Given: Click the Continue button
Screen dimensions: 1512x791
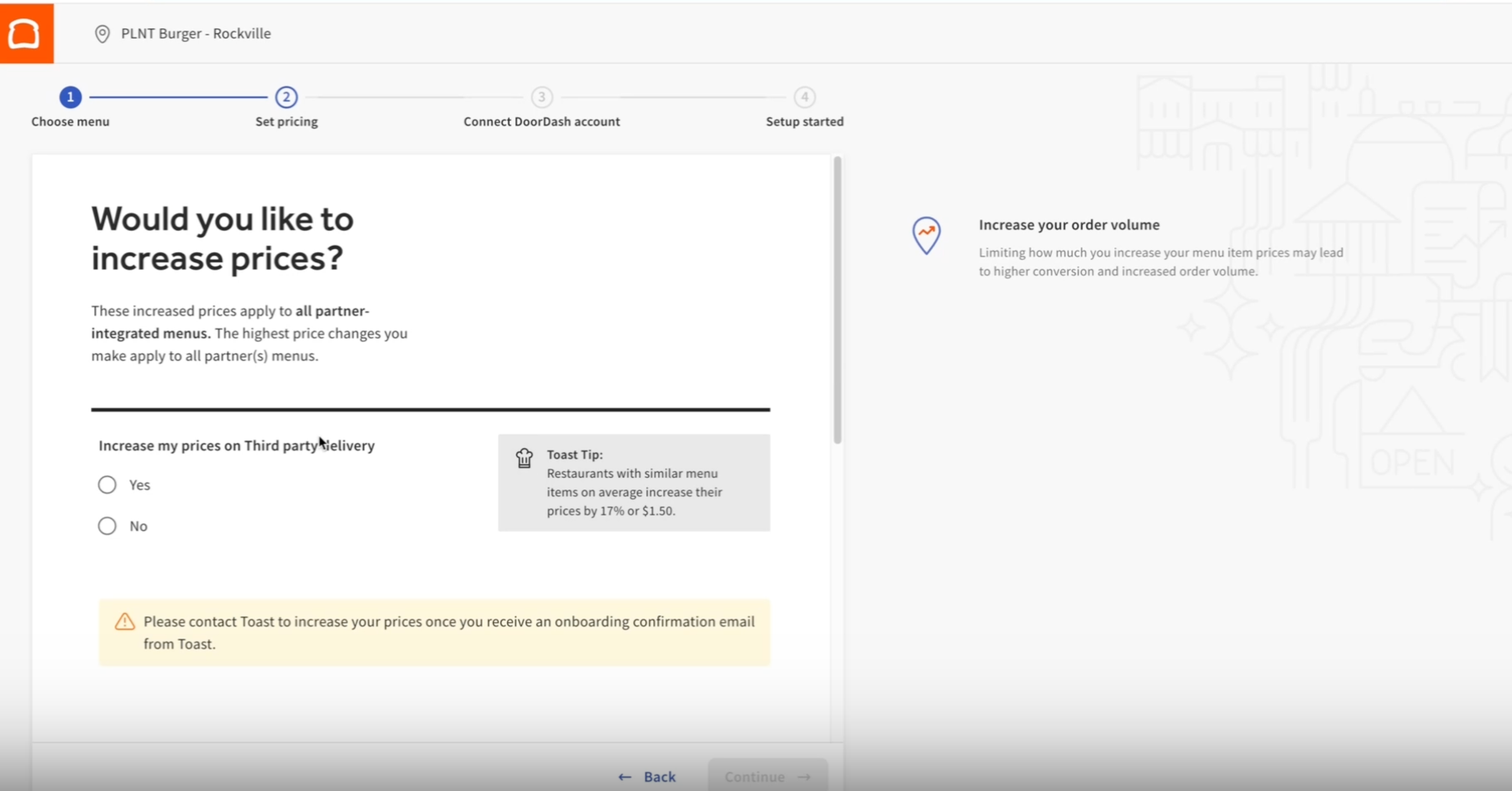Looking at the screenshot, I should click(767, 777).
